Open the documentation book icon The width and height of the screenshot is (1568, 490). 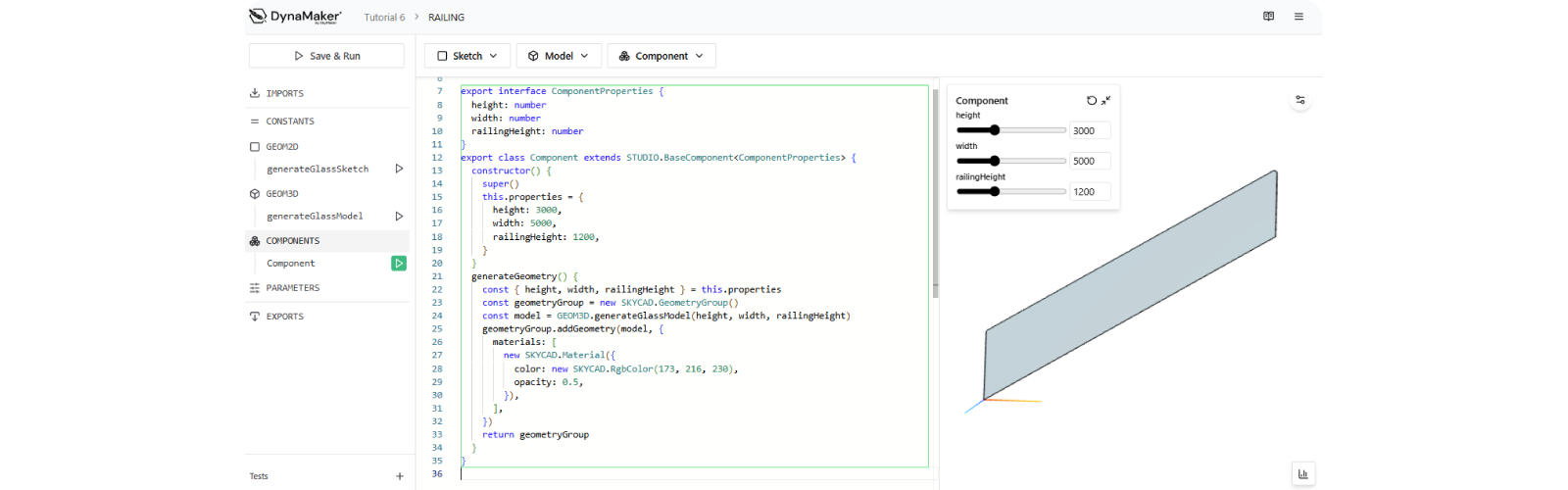click(x=1268, y=17)
